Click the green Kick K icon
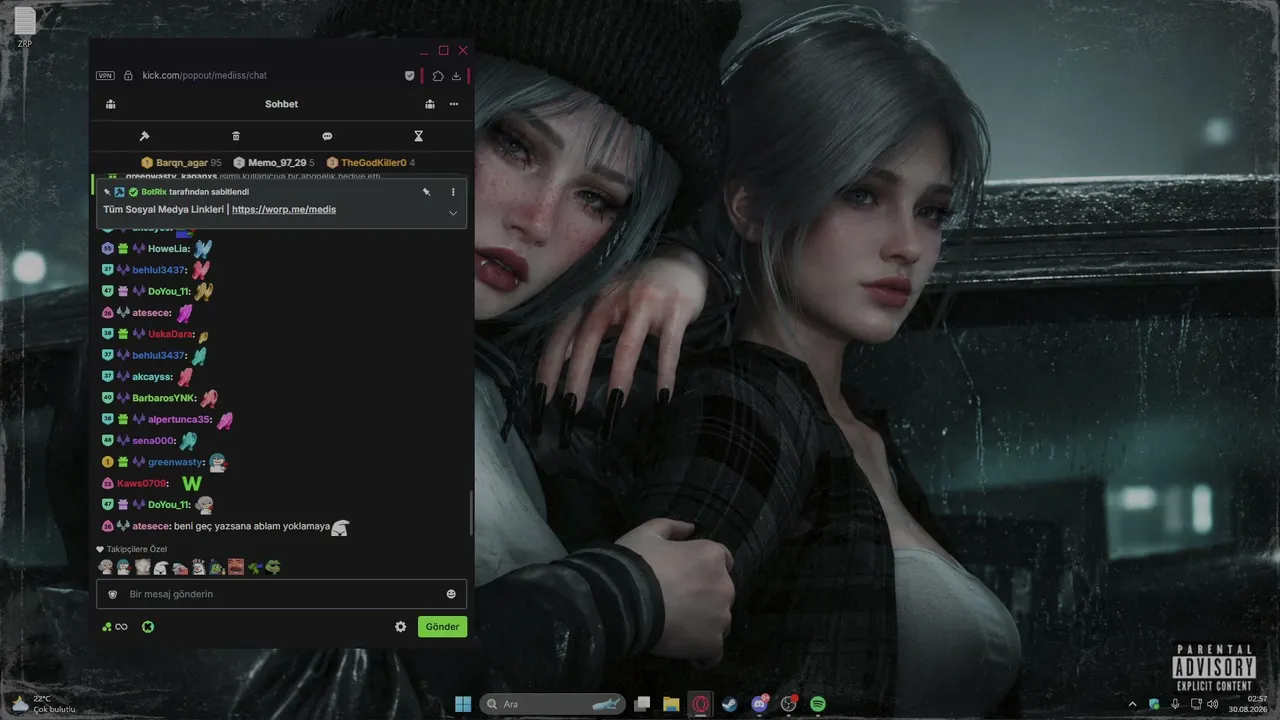This screenshot has width=1280, height=720. point(148,627)
